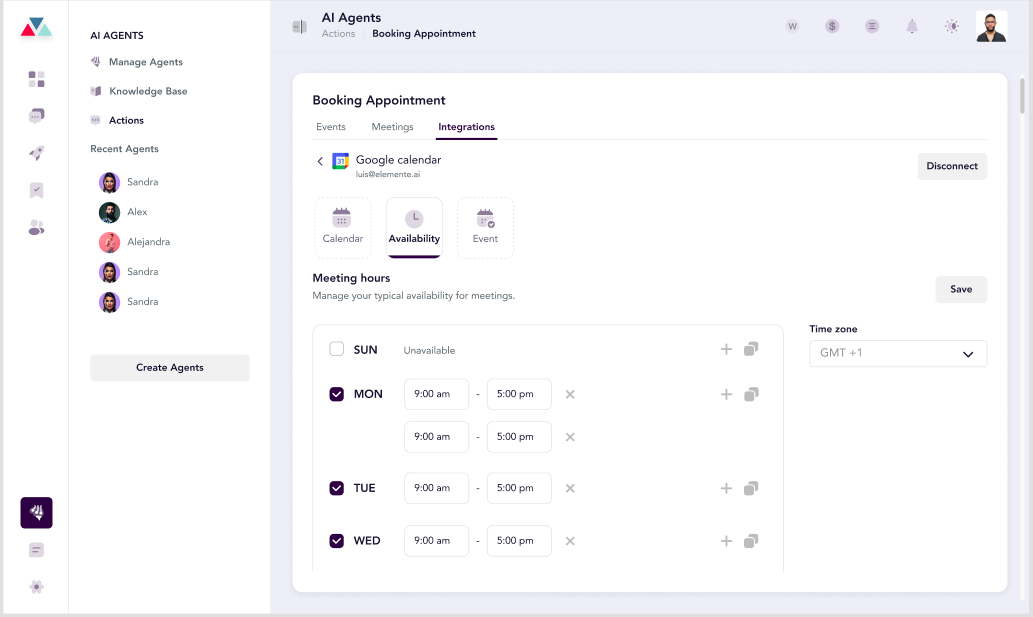Open the GMT +1 time zone dropdown

click(898, 354)
